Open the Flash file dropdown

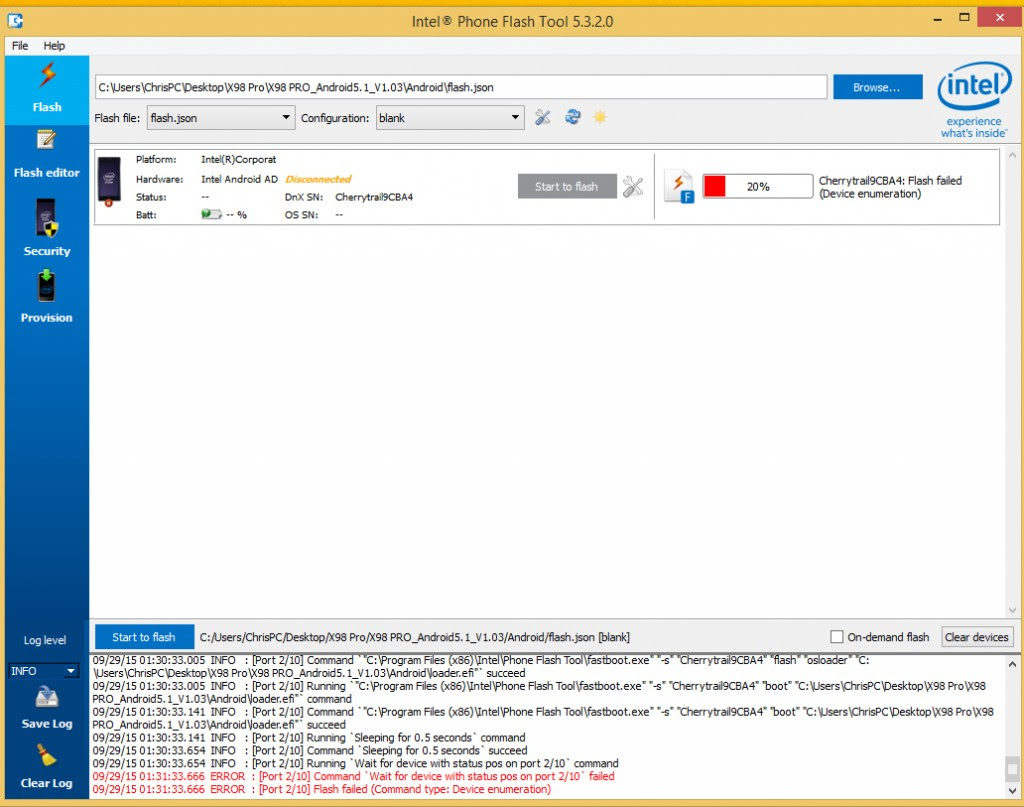(221, 118)
